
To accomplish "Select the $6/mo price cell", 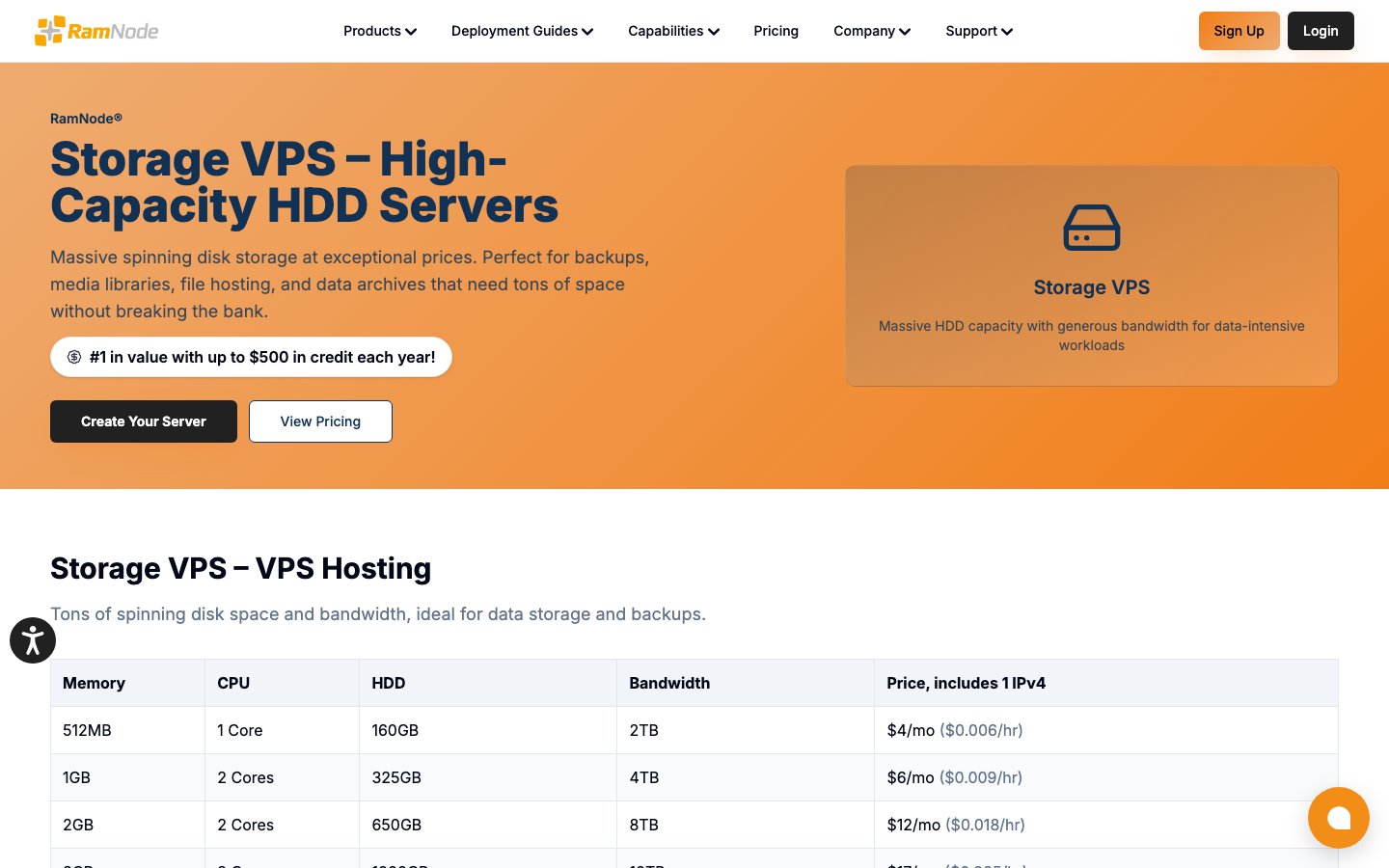I will (x=1106, y=777).
